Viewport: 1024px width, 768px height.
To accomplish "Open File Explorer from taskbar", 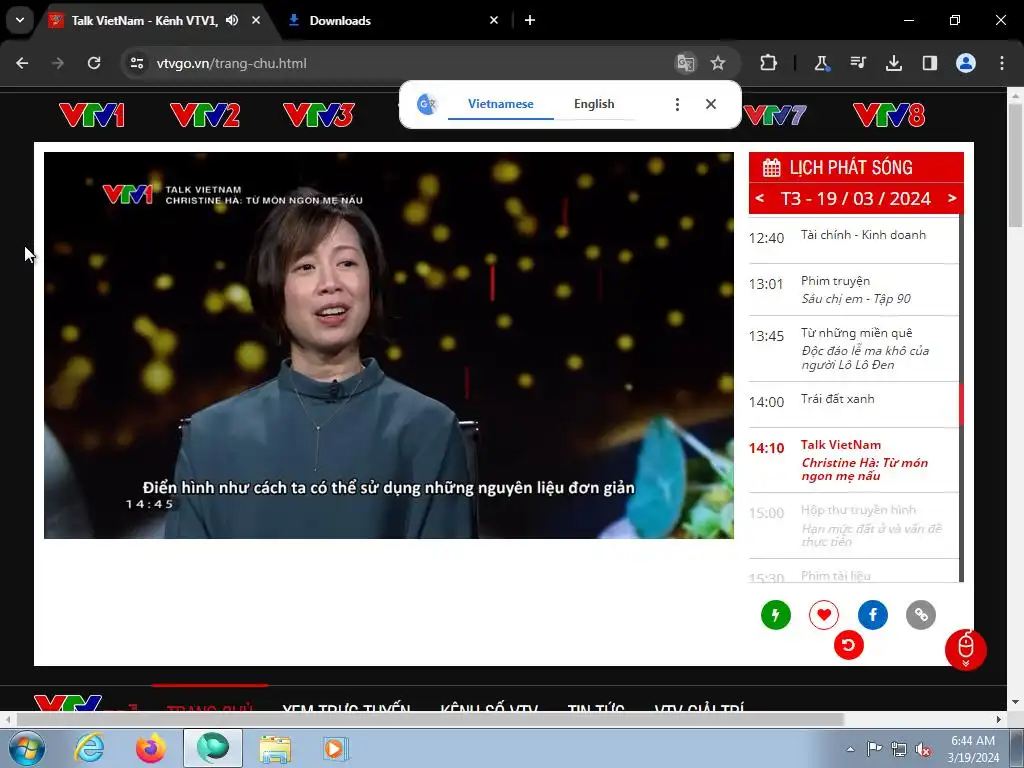I will [x=275, y=748].
